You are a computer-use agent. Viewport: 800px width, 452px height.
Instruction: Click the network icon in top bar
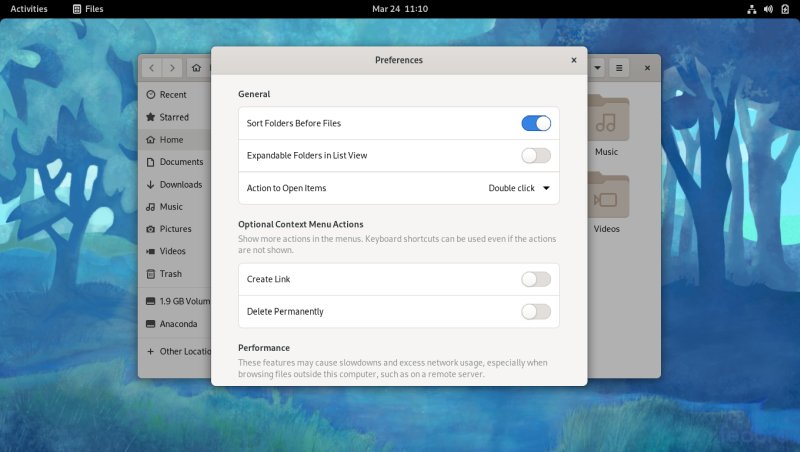[x=752, y=9]
